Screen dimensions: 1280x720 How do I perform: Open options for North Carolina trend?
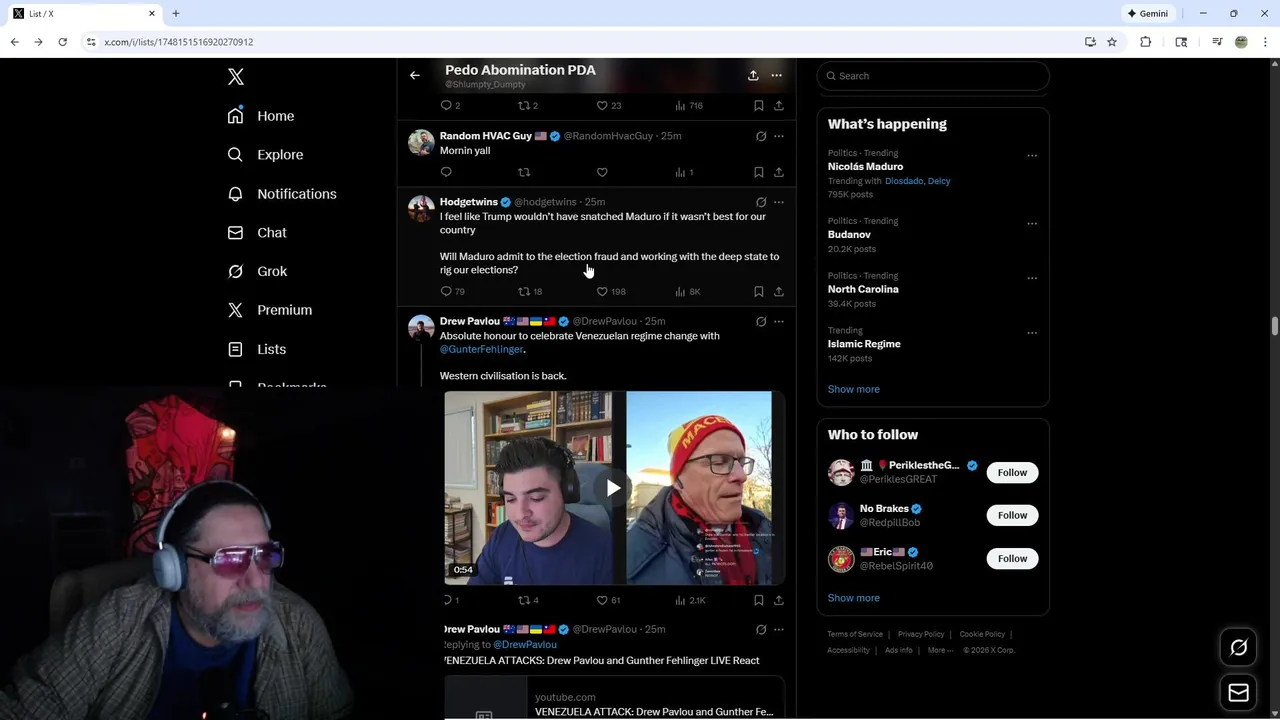click(1032, 278)
